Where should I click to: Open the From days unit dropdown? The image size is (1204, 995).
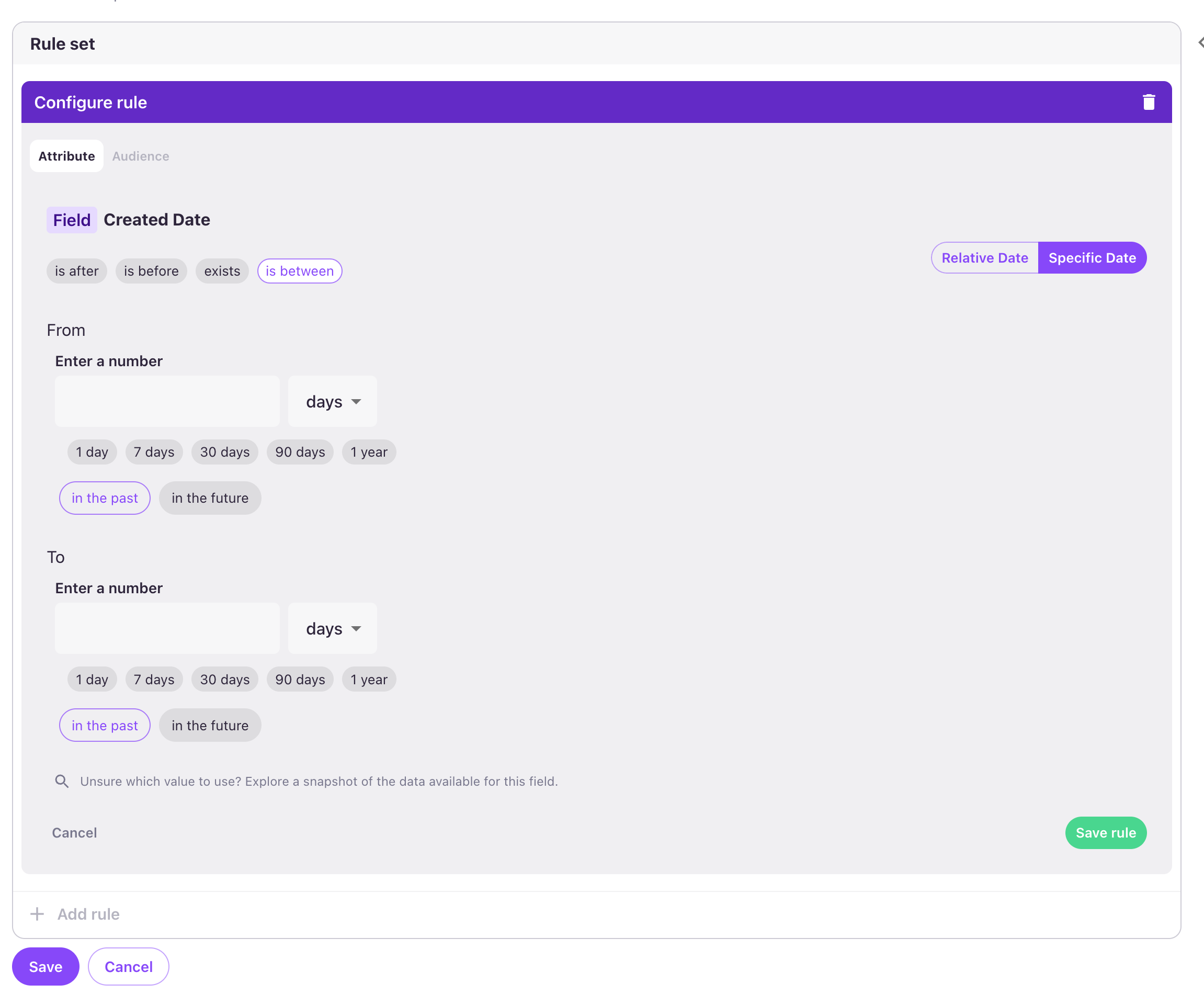332,401
